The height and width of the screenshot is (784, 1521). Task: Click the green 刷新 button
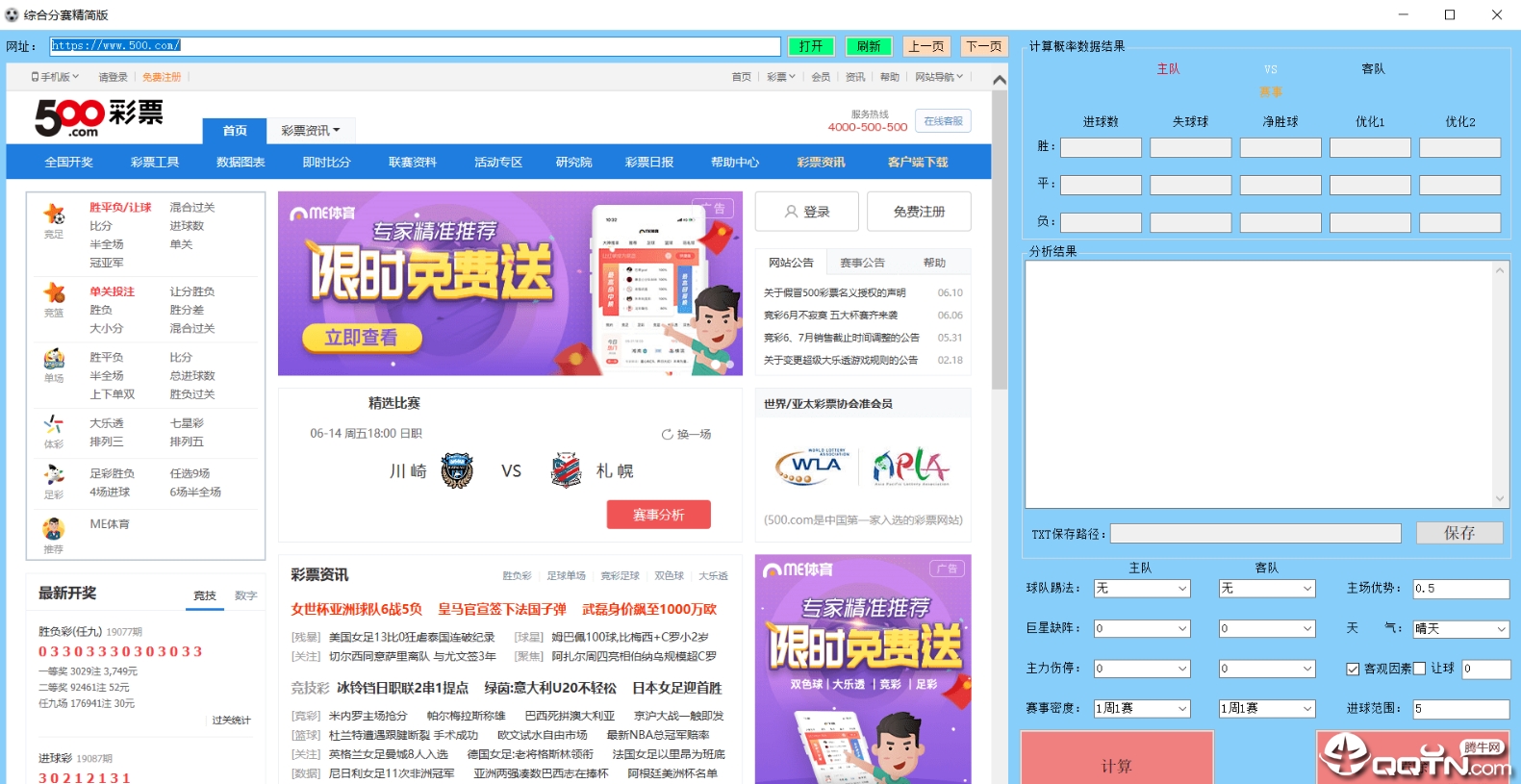click(x=869, y=46)
